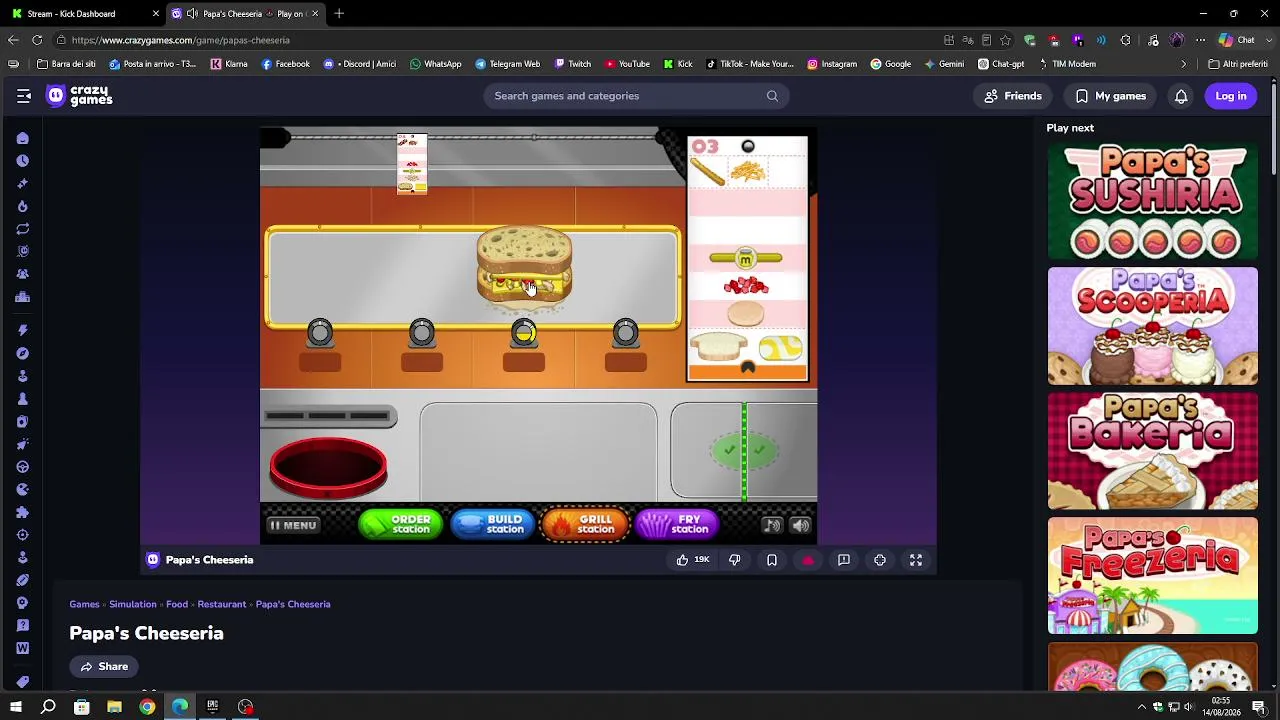Open the Twitch bookmark

(573, 64)
